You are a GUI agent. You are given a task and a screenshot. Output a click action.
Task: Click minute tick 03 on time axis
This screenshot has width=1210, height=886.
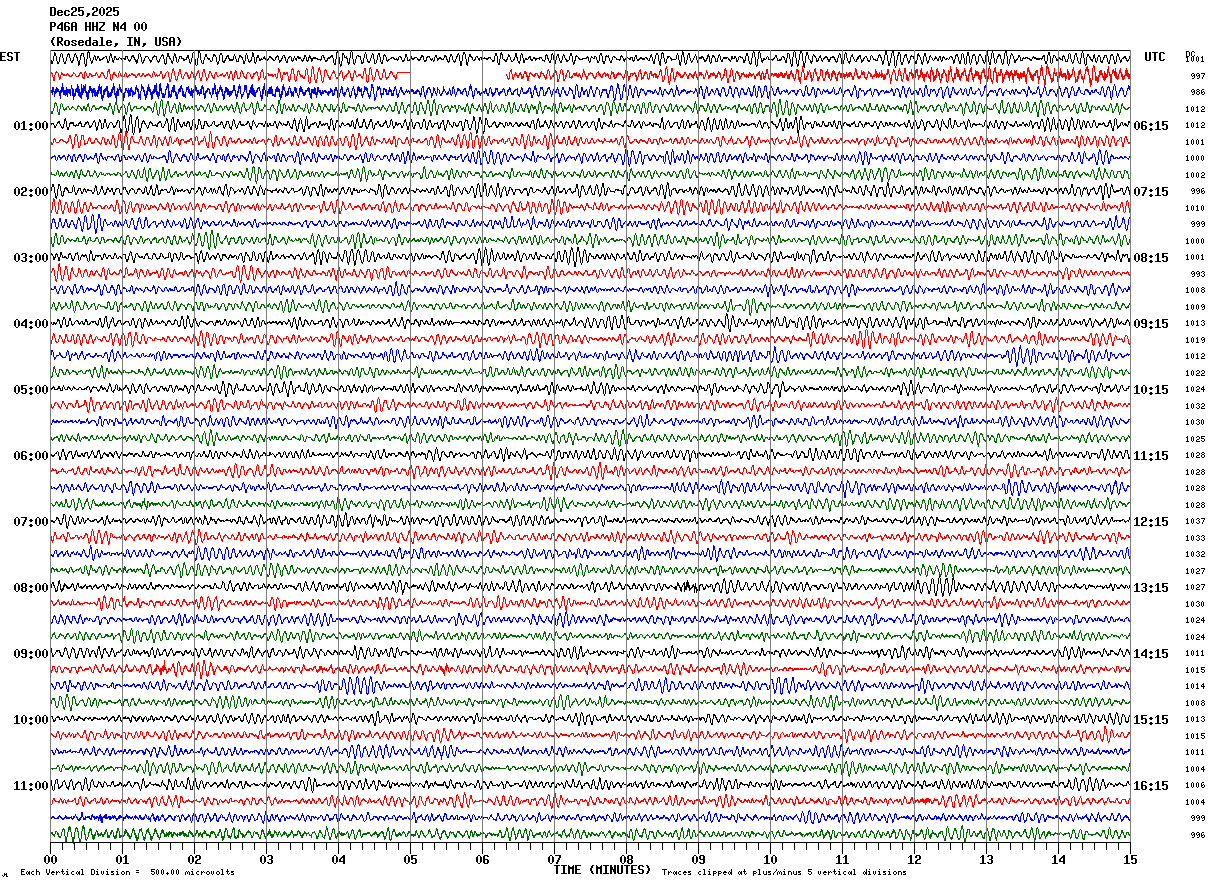[266, 859]
